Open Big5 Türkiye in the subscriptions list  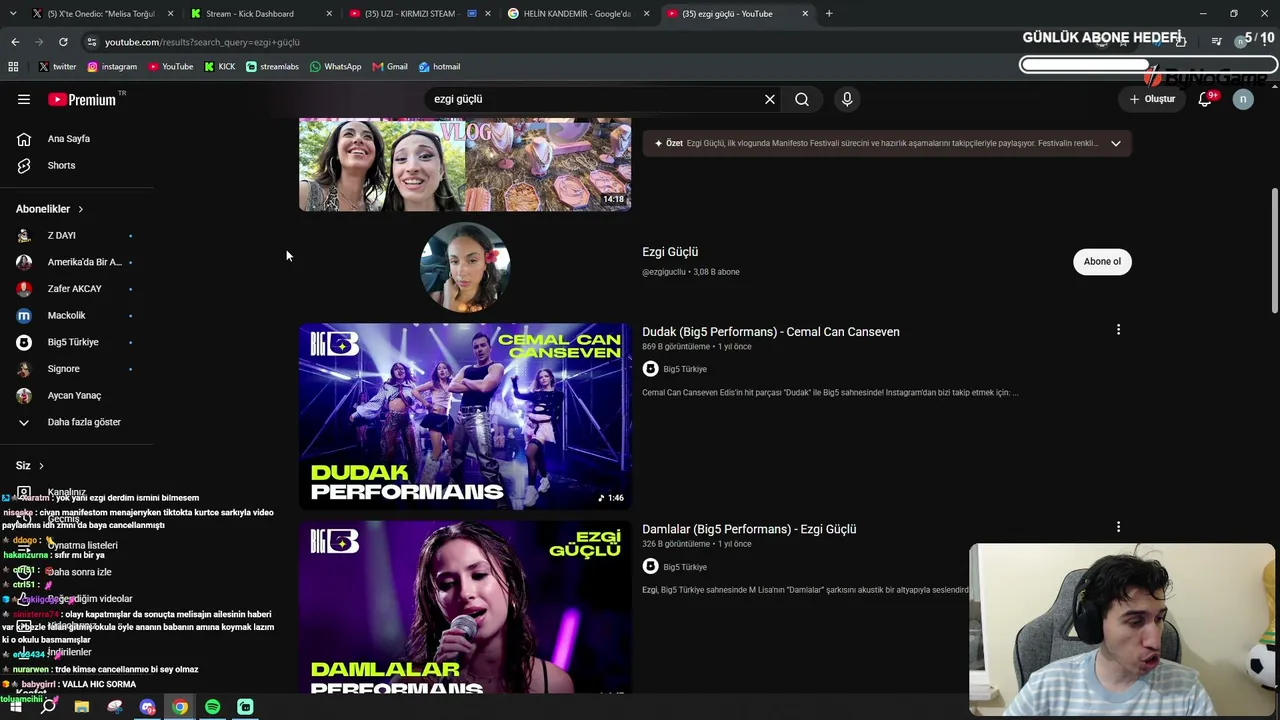[x=73, y=342]
